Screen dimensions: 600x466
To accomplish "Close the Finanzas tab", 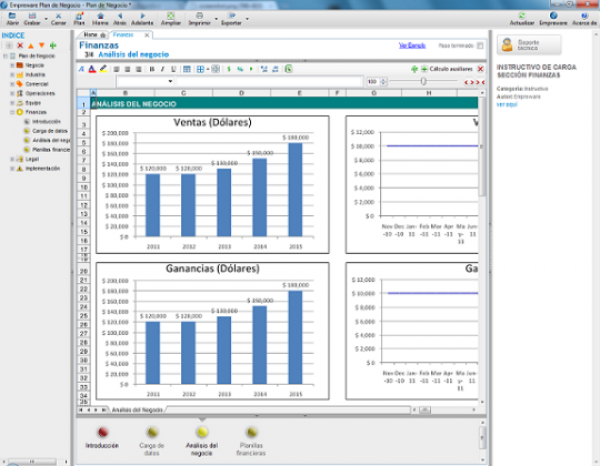I will pos(147,35).
